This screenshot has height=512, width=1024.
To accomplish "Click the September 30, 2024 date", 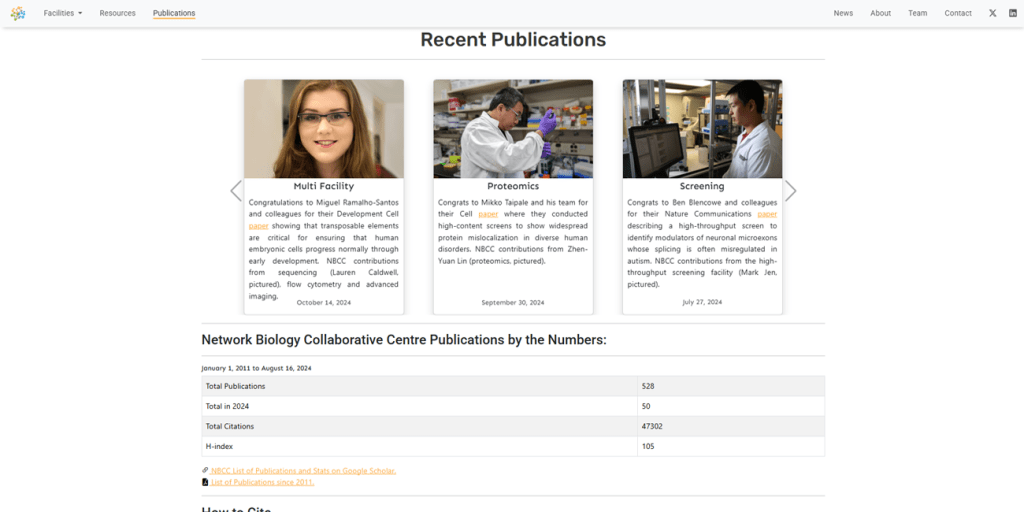I will coord(513,303).
